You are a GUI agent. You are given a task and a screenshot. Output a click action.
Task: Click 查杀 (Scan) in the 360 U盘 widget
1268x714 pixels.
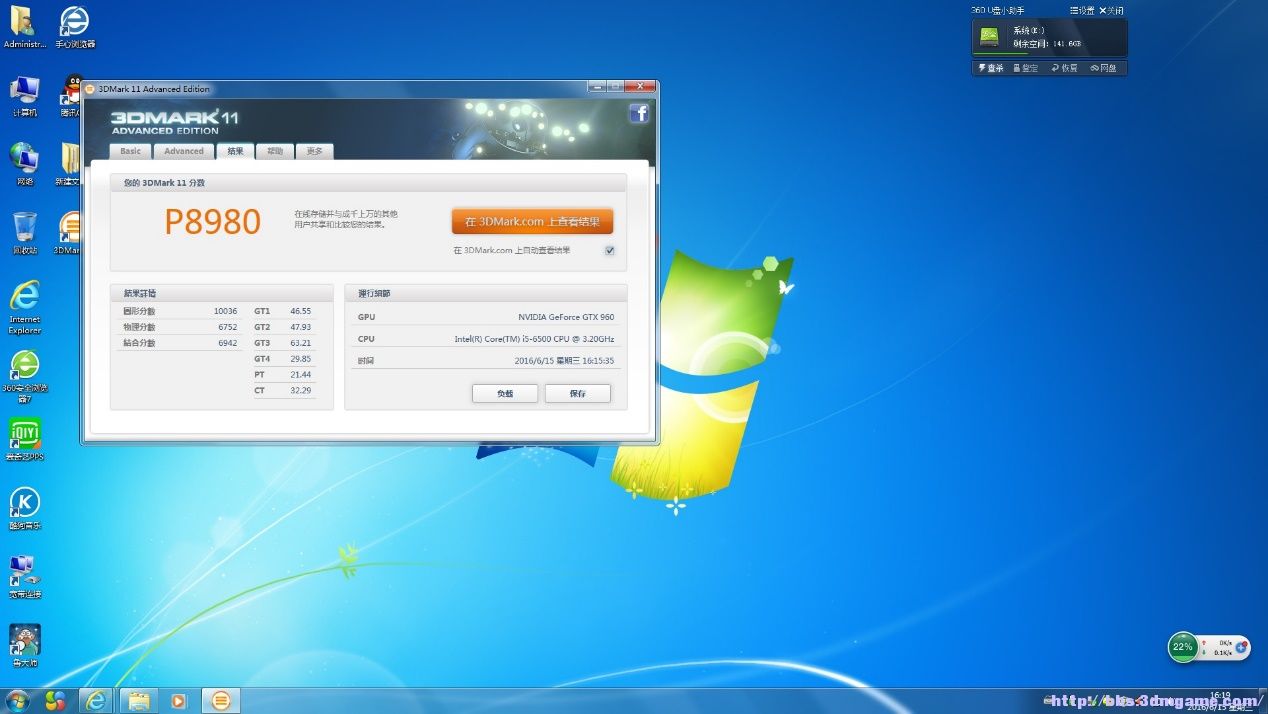[x=991, y=68]
